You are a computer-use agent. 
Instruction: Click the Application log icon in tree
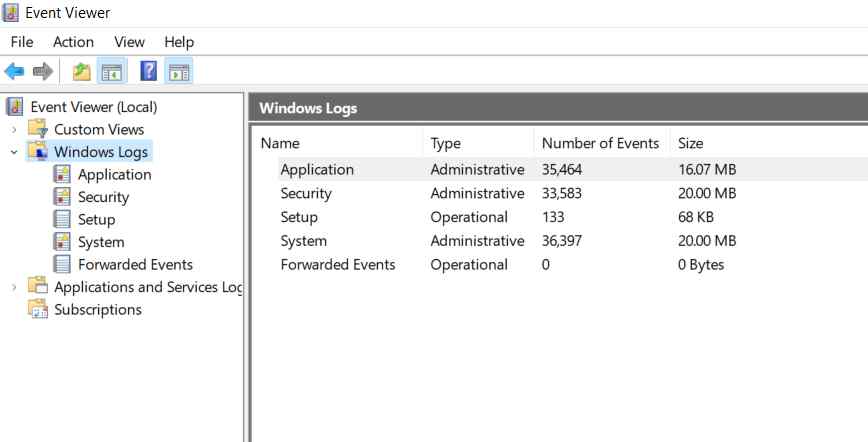pos(62,174)
